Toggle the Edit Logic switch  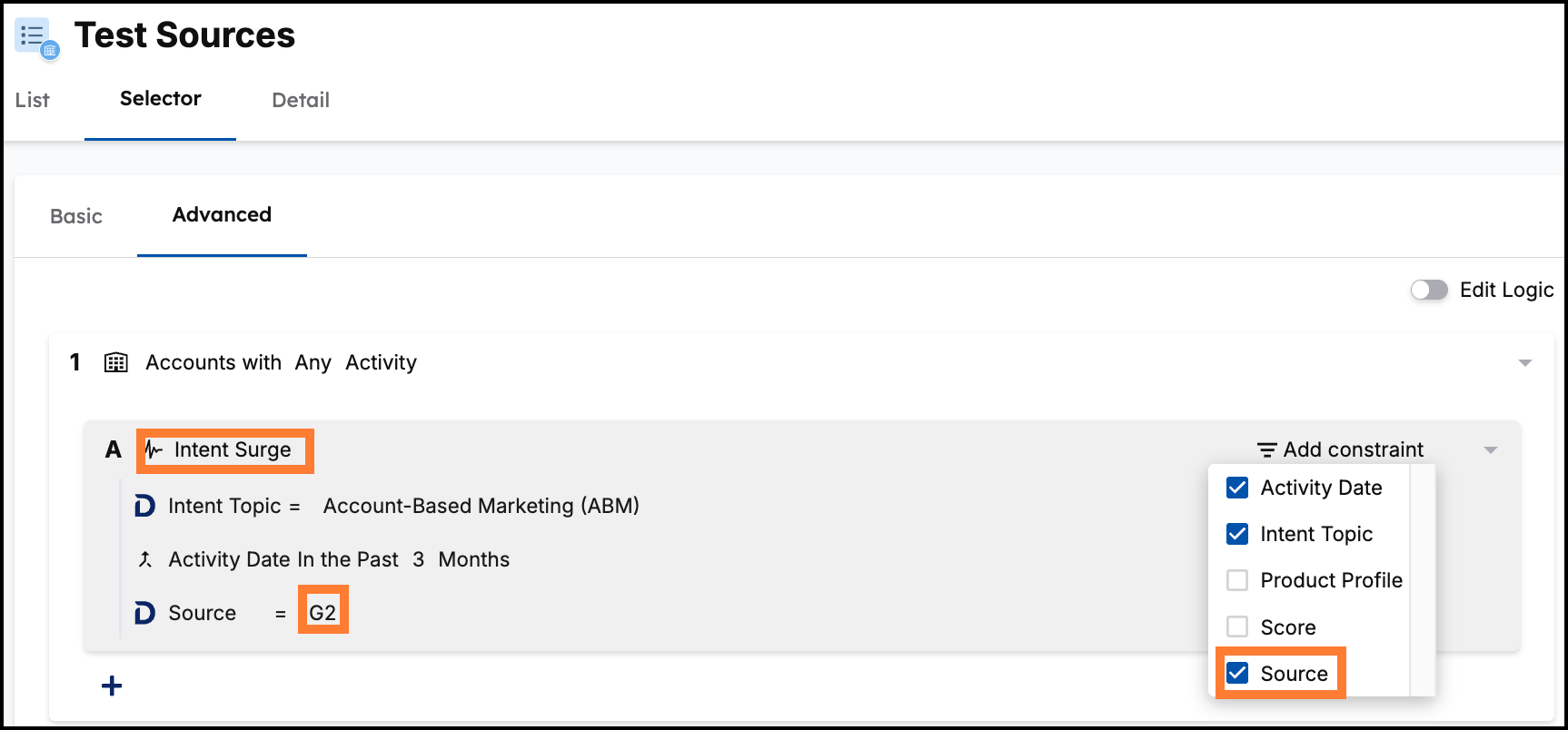[1429, 290]
